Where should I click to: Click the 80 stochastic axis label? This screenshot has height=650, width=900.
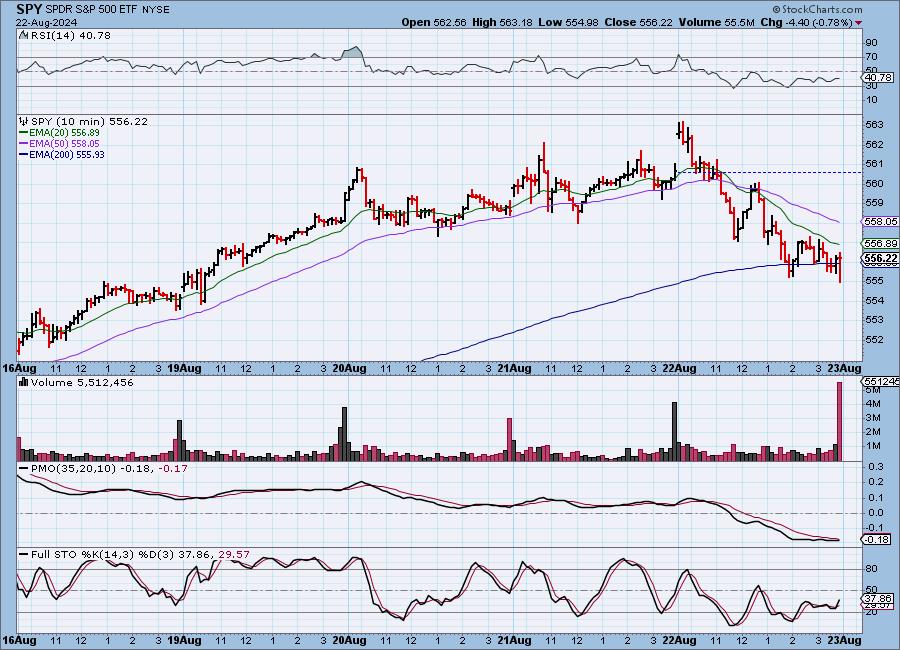coord(871,569)
